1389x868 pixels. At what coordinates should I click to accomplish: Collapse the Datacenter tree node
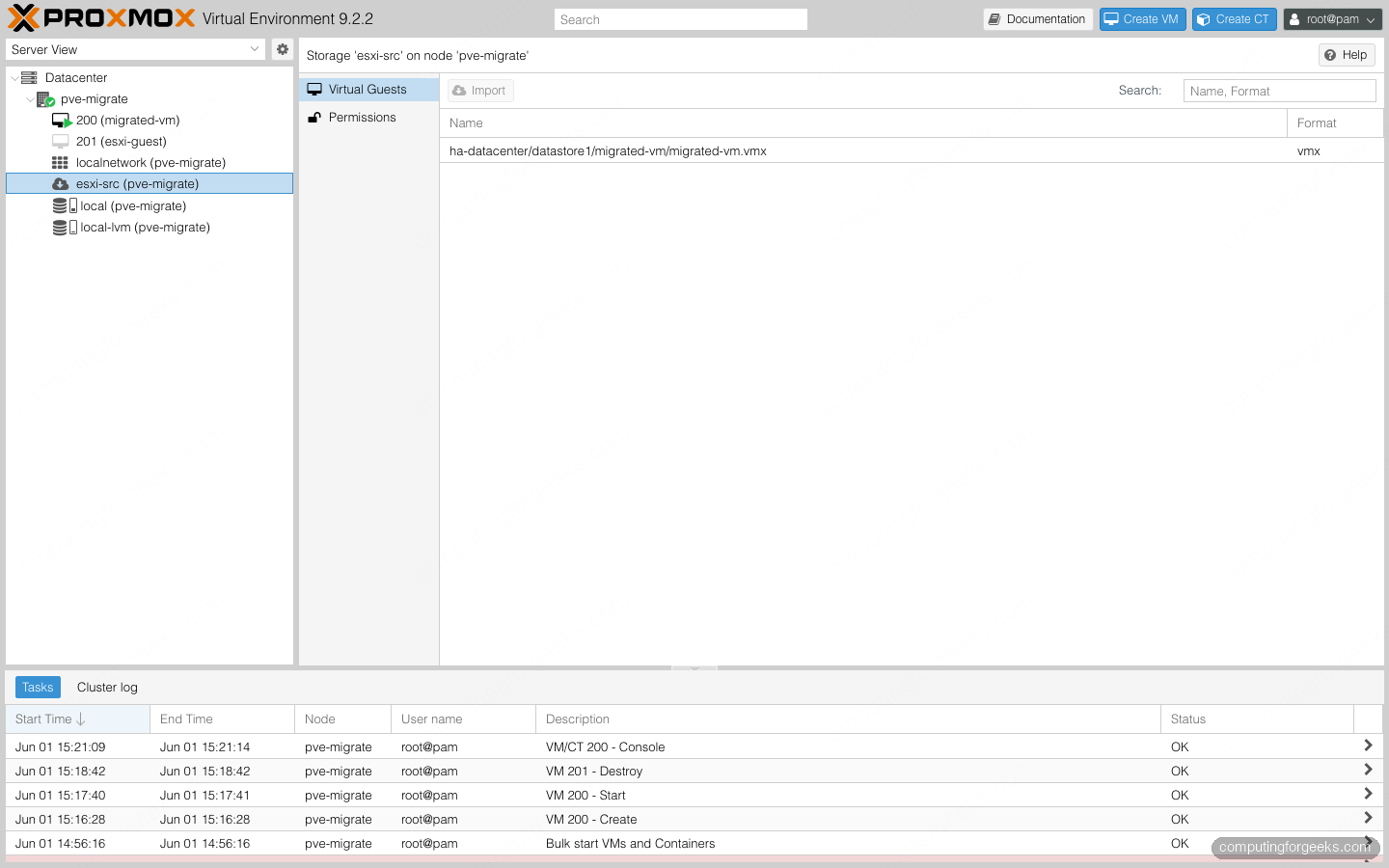click(14, 78)
